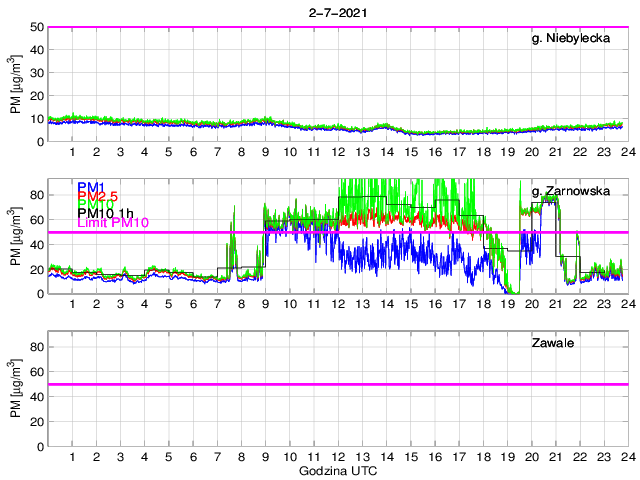Click the black PM10 1h legend entry

pyautogui.click(x=106, y=211)
